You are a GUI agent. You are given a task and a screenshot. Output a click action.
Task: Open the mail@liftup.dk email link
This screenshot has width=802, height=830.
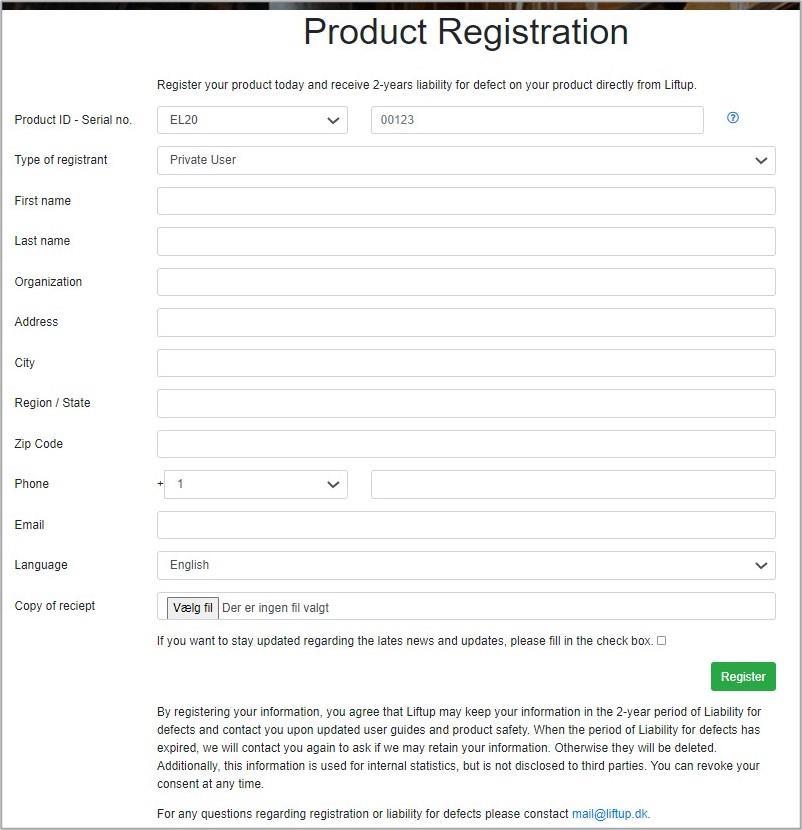pos(610,814)
